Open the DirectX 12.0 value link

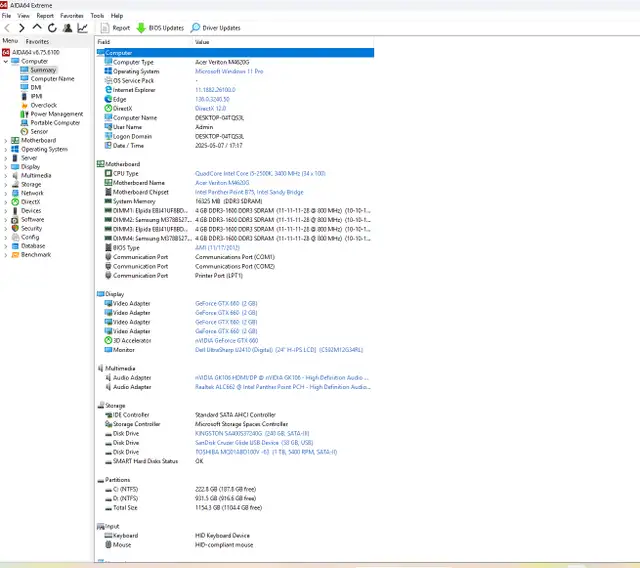tap(210, 109)
